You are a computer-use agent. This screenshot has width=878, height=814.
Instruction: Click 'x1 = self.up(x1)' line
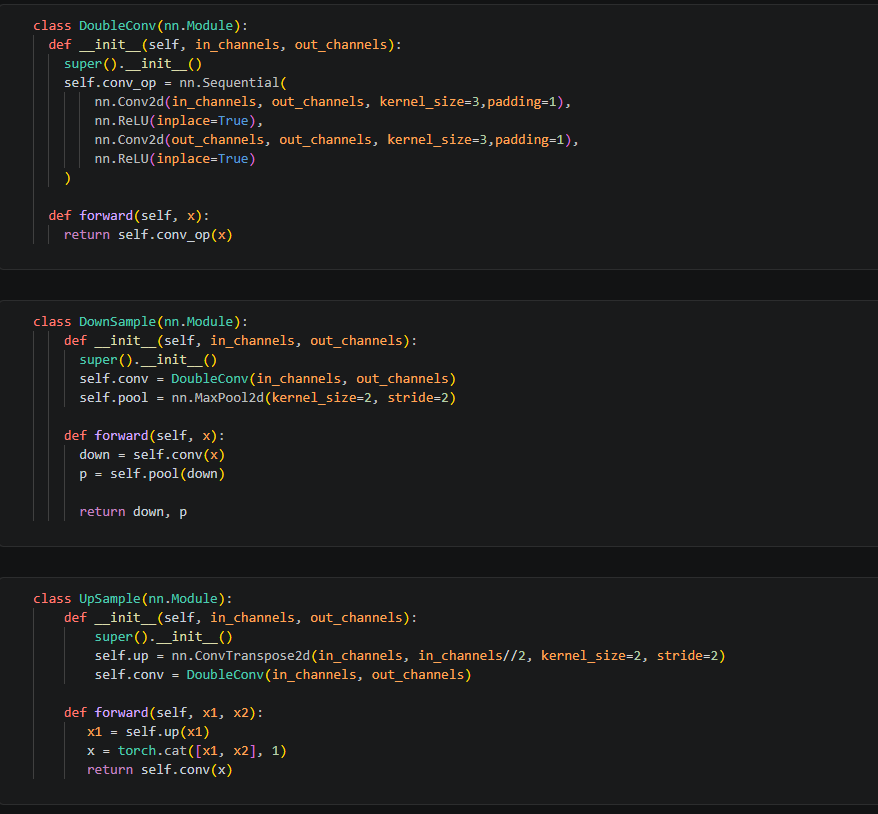tap(148, 732)
